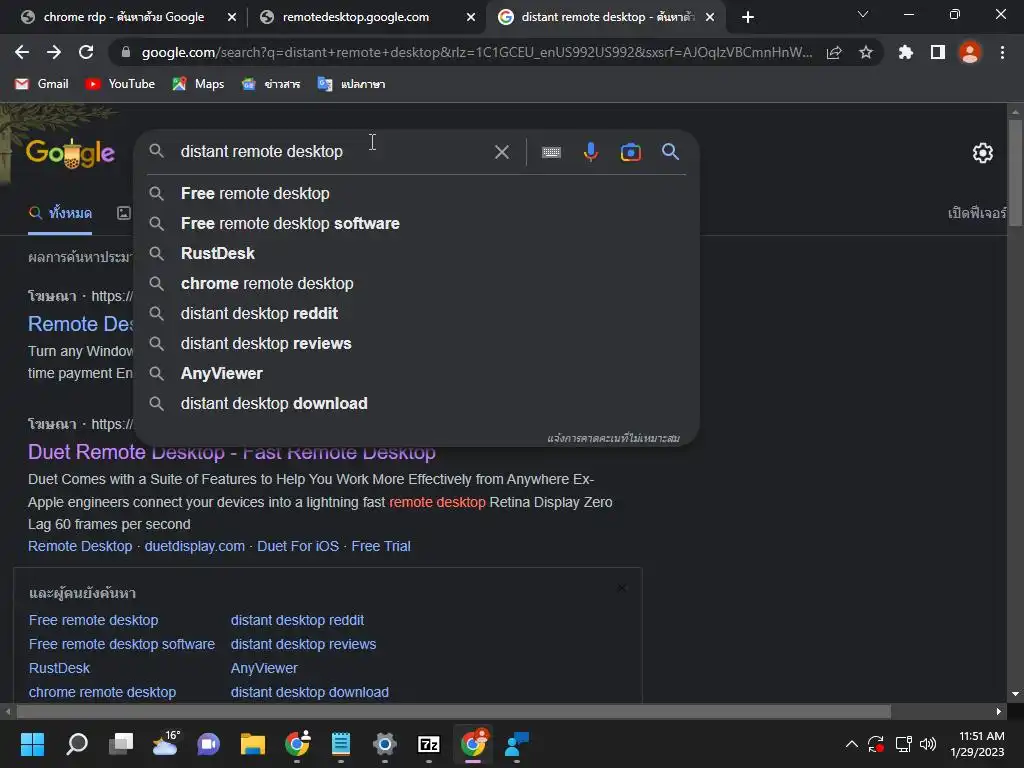Screen dimensions: 1024x768
Task: Go back to the previous page
Action: coord(22,52)
